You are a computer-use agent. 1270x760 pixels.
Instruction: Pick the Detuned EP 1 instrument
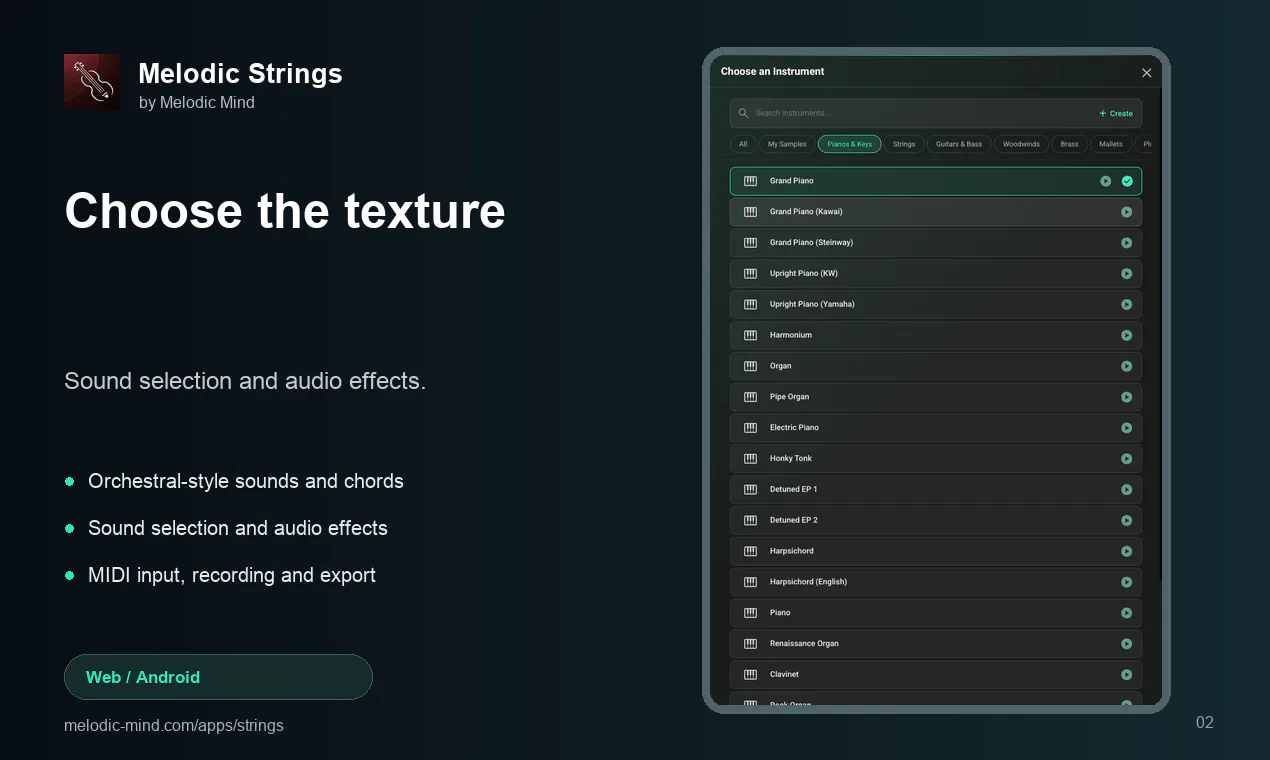coord(936,489)
